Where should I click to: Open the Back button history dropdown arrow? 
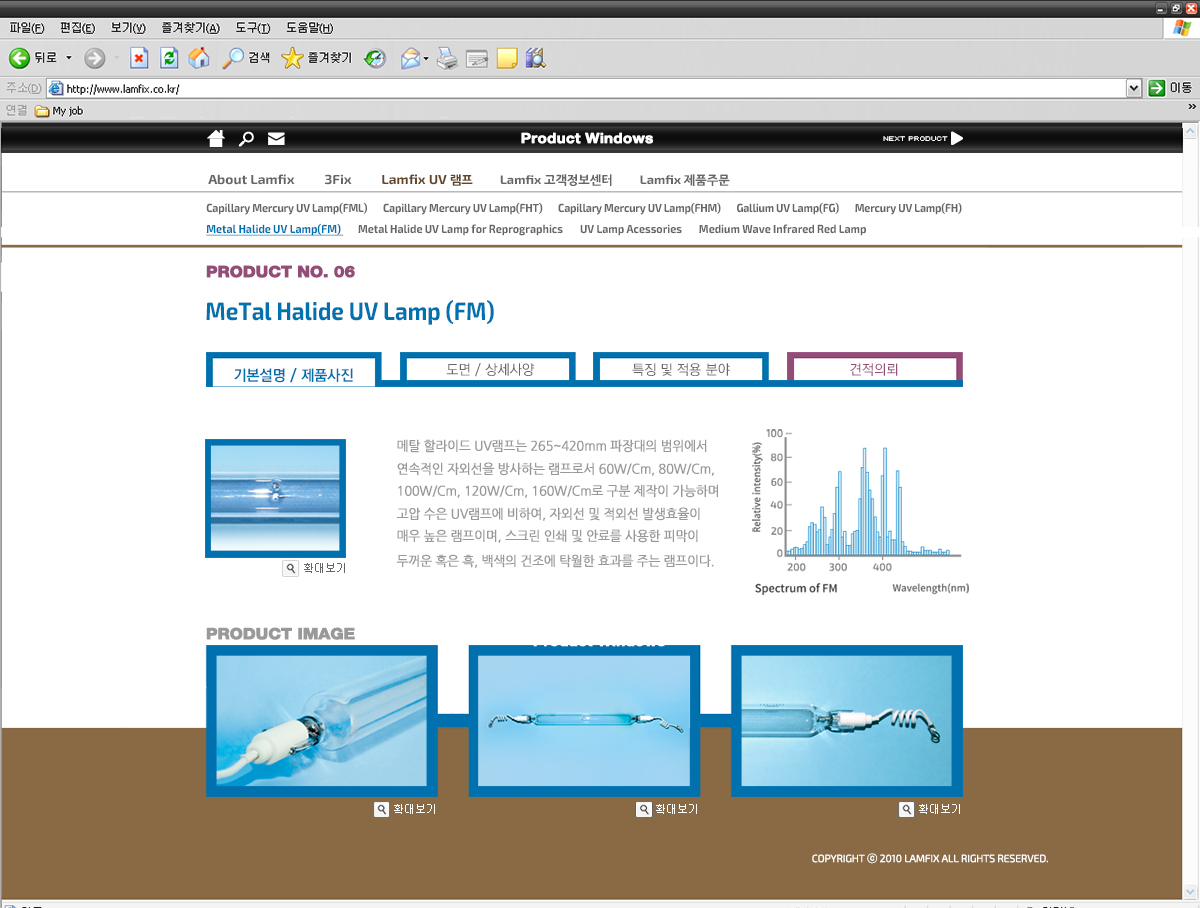coord(69,58)
